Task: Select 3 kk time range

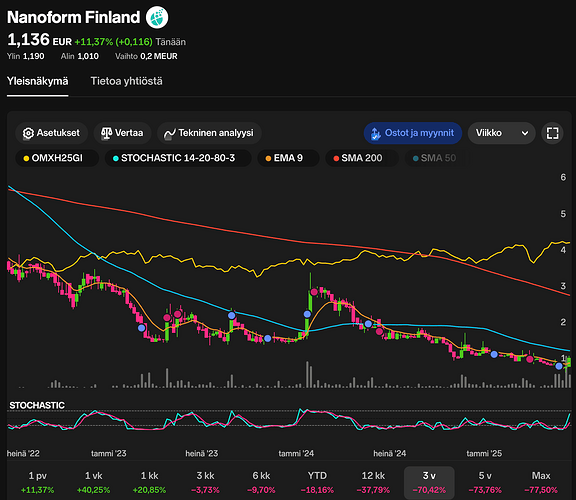Action: point(205,482)
